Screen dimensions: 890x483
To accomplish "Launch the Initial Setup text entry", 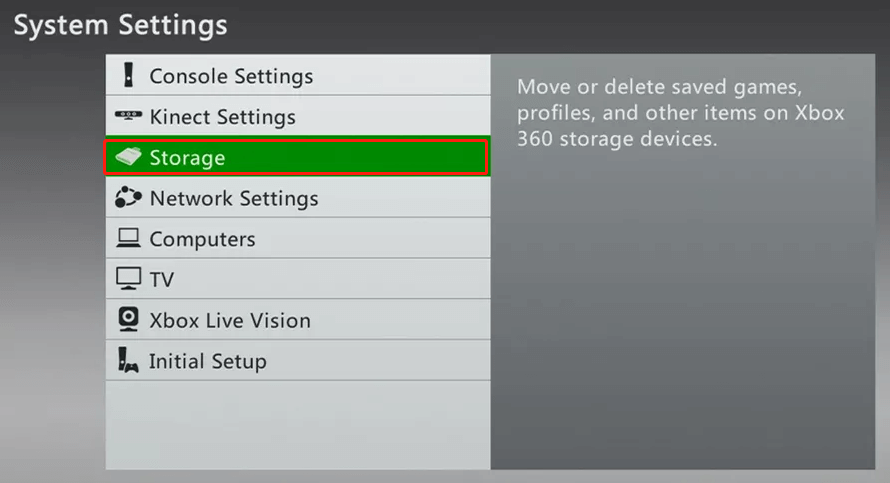I will 208,362.
